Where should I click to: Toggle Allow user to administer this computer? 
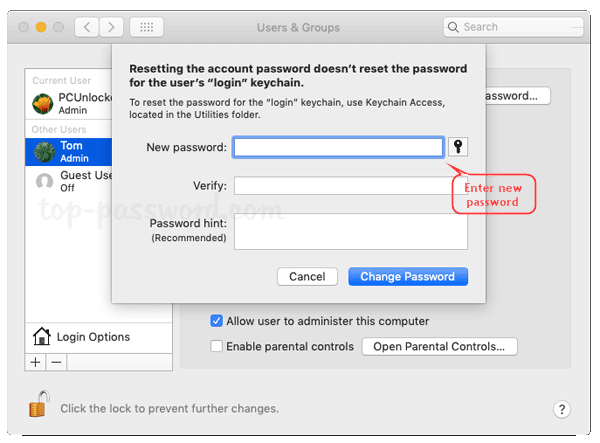coord(216,321)
